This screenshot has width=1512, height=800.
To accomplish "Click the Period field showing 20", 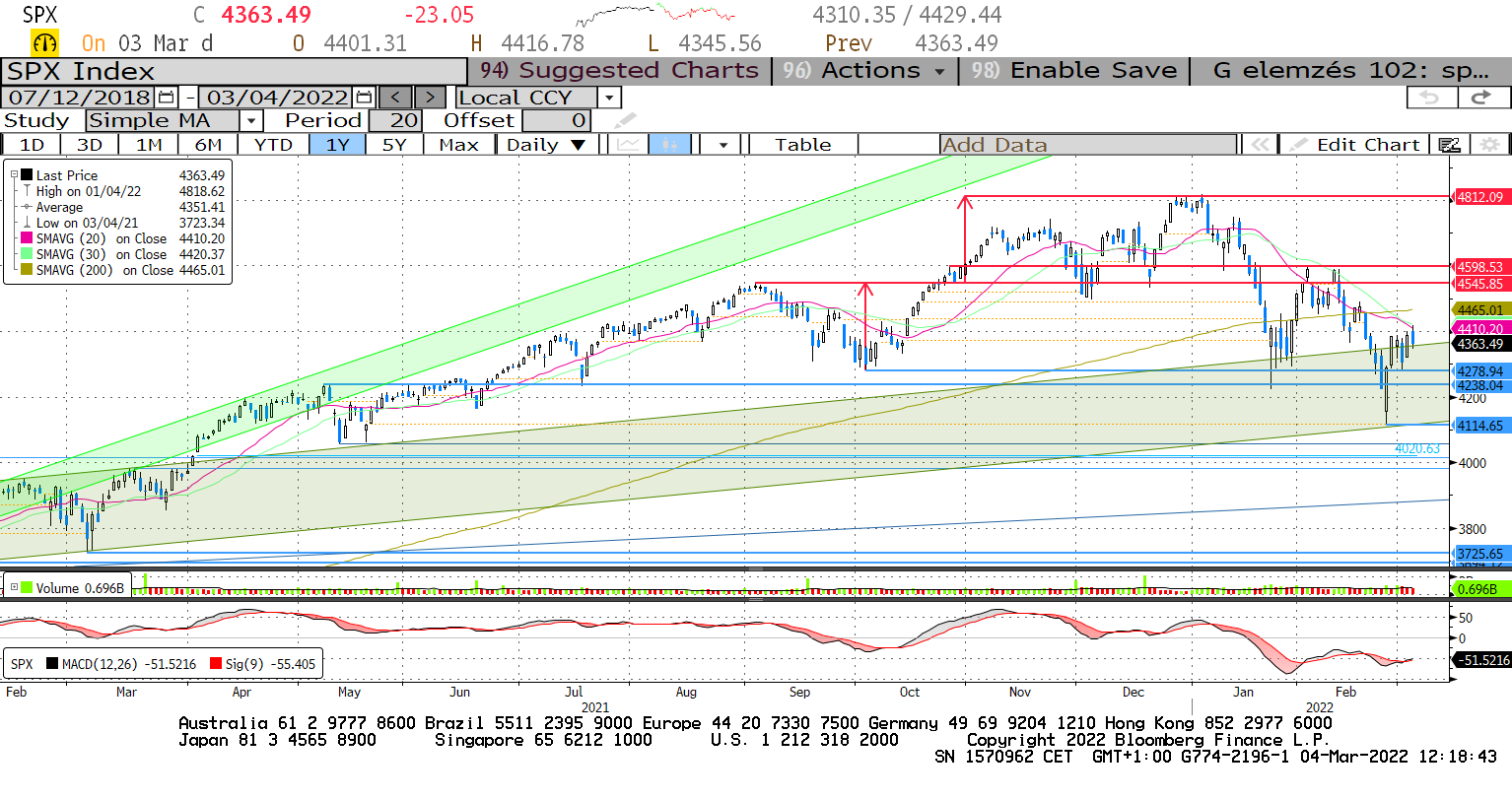I will pyautogui.click(x=395, y=120).
